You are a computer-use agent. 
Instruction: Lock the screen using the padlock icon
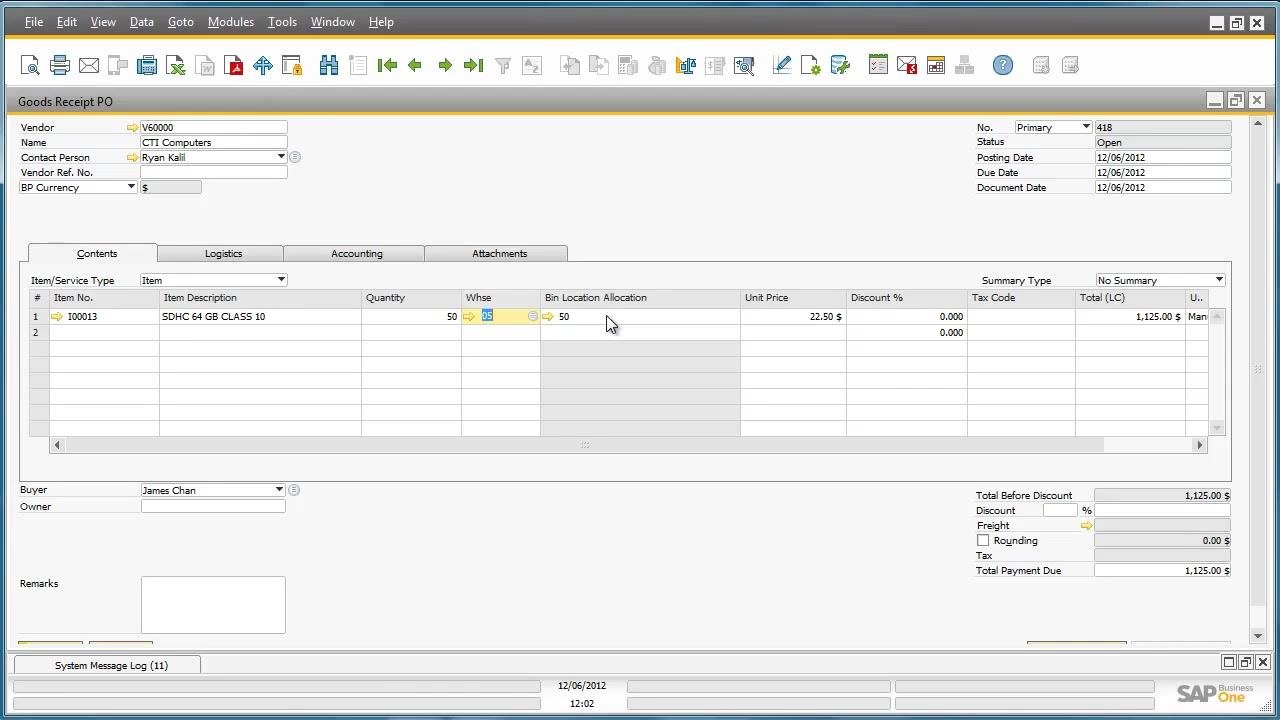292,66
